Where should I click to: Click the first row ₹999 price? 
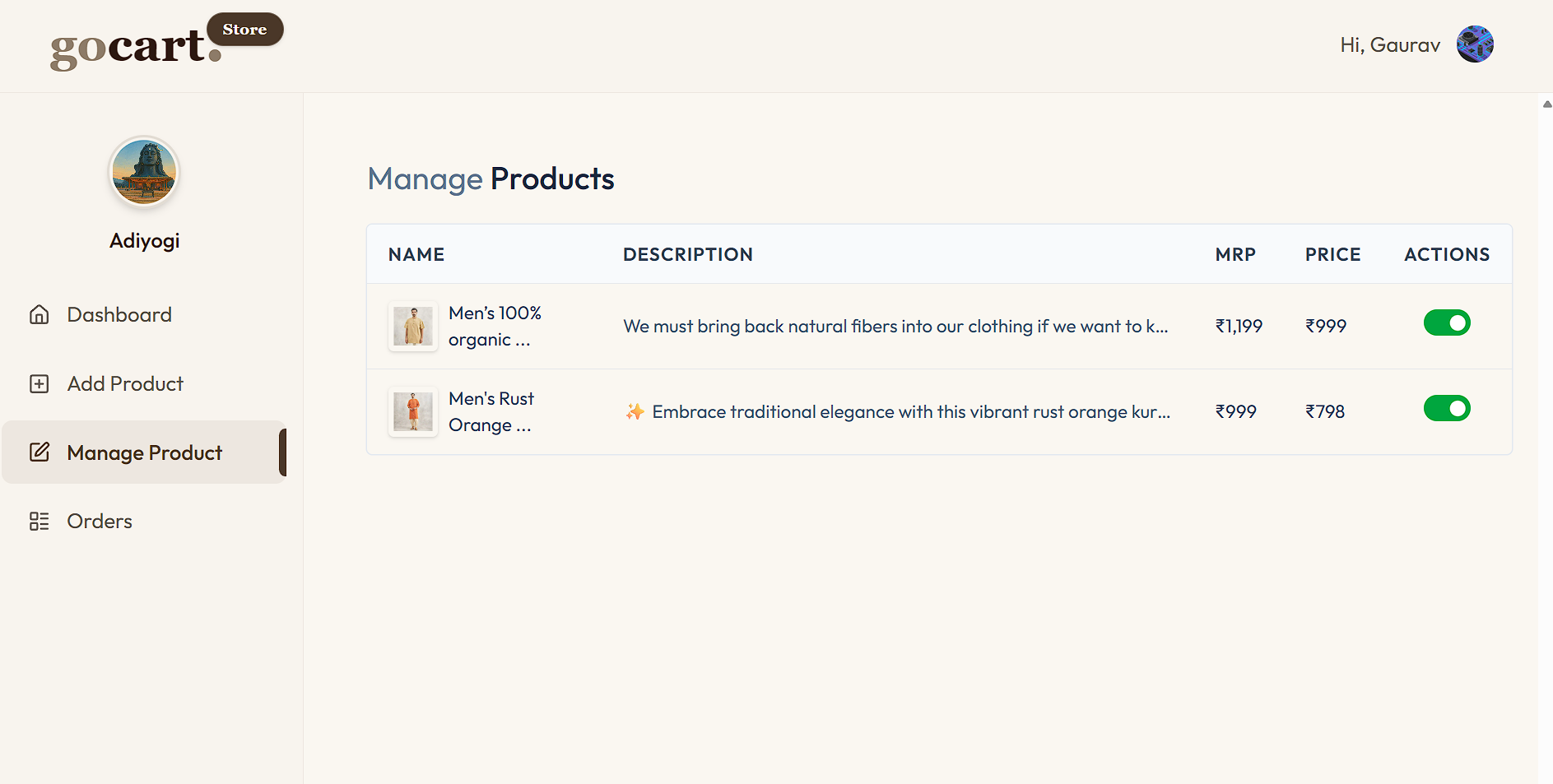pos(1326,327)
